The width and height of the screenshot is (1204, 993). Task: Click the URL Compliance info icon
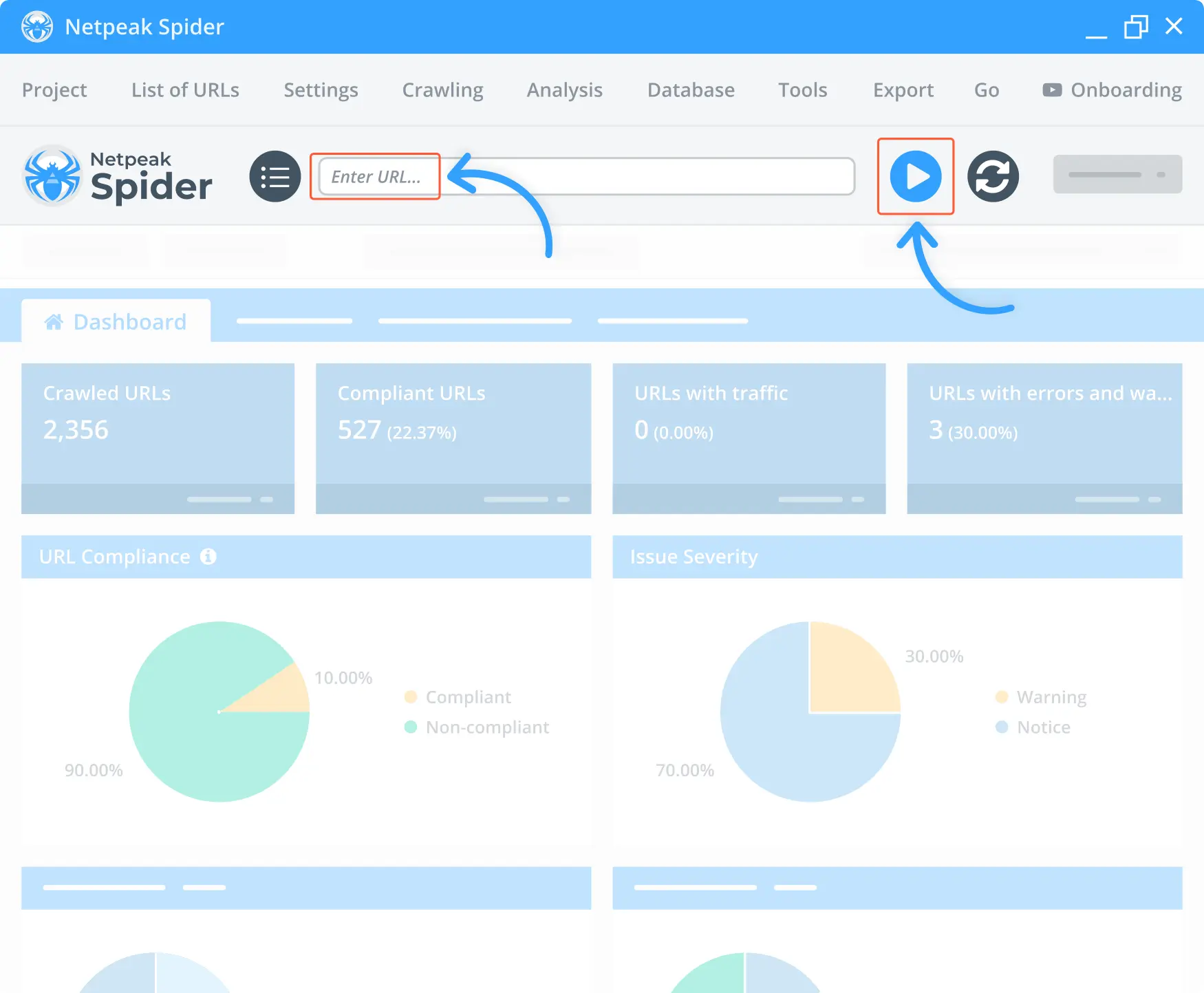pos(208,557)
